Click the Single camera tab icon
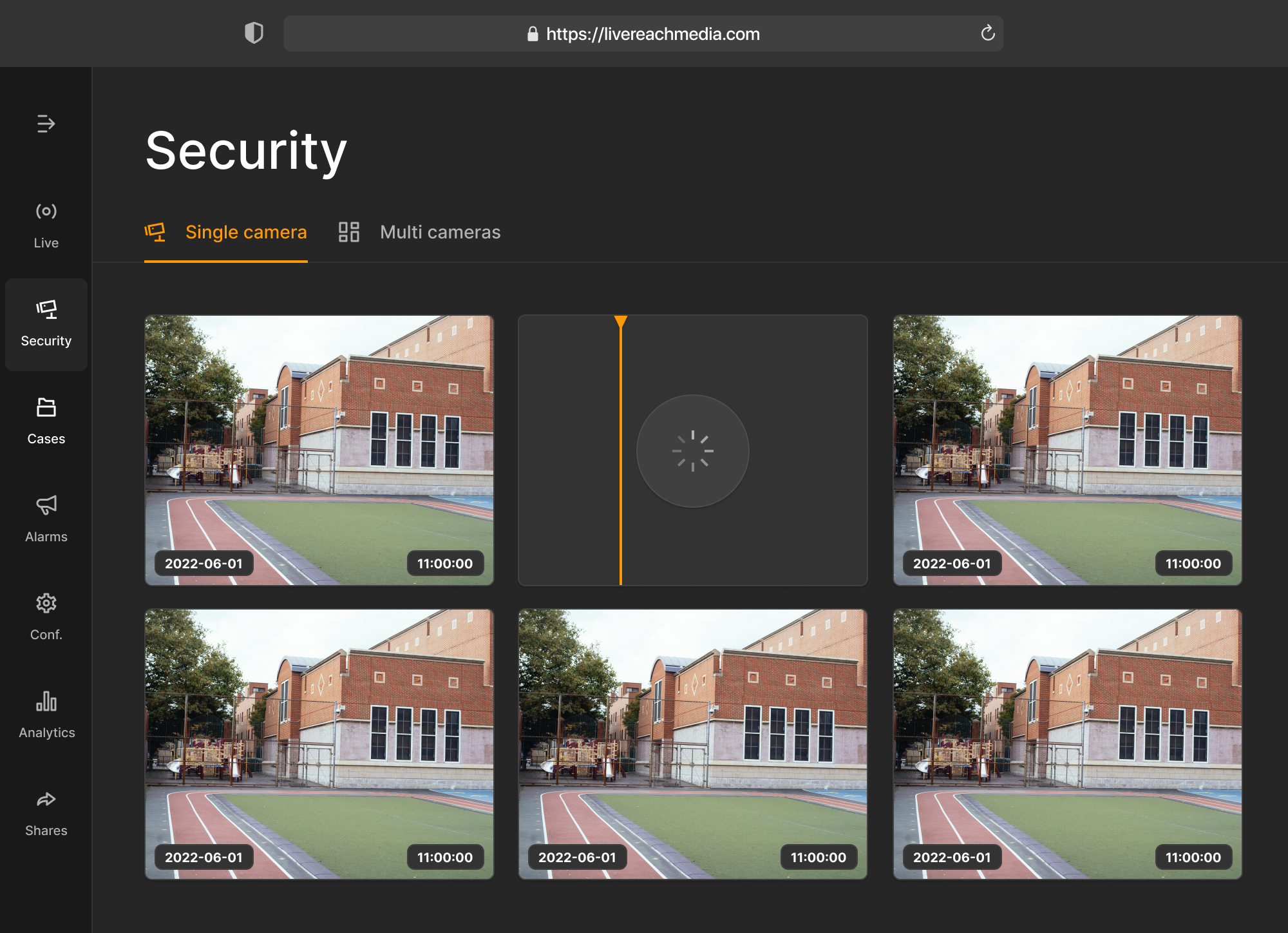 pyautogui.click(x=155, y=232)
